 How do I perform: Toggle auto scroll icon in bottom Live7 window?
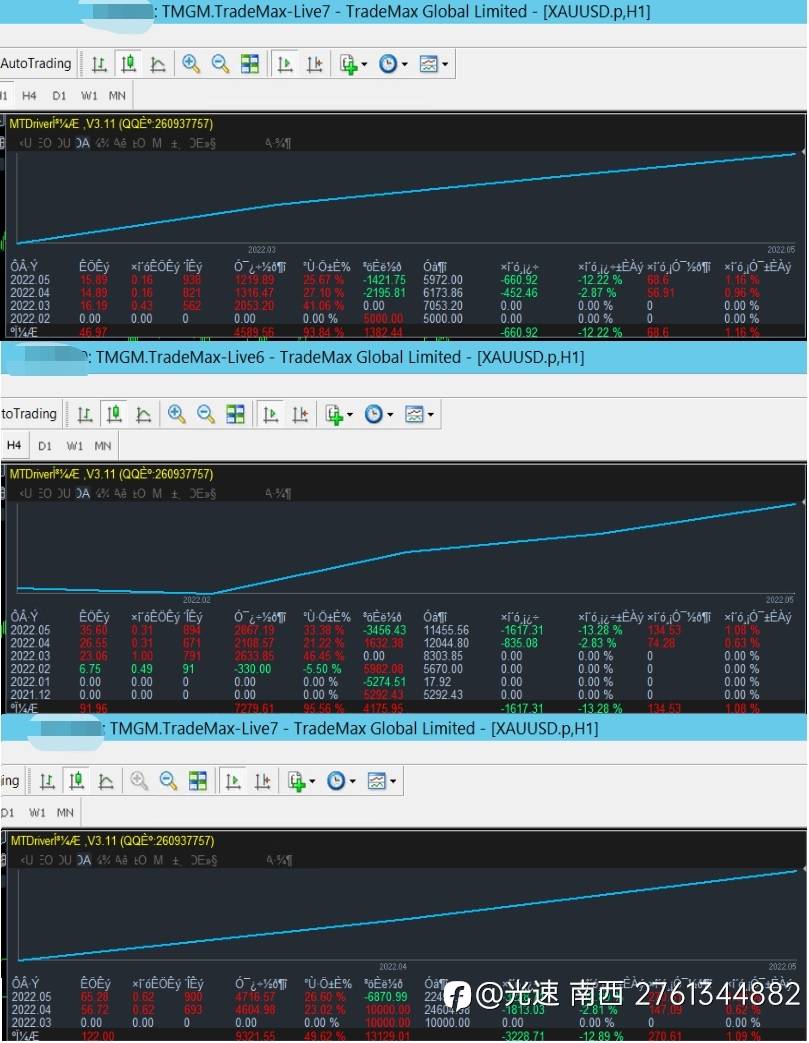pyautogui.click(x=232, y=780)
